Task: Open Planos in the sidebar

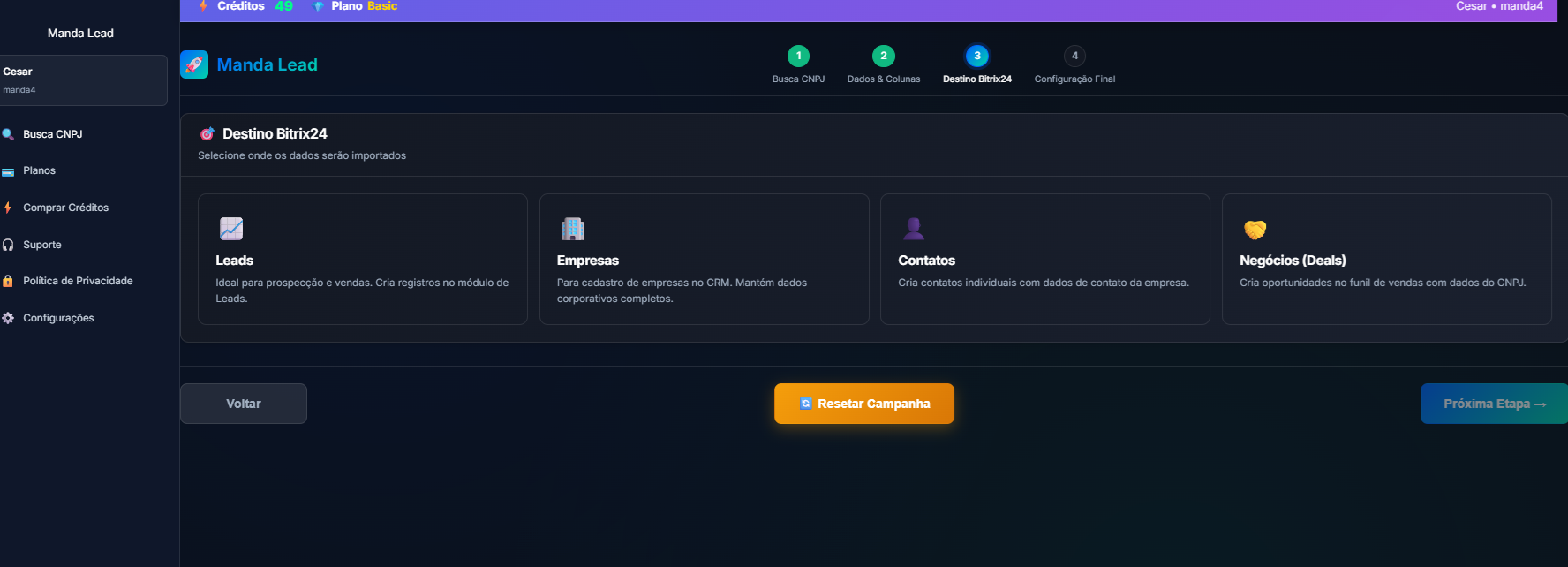Action: point(39,170)
